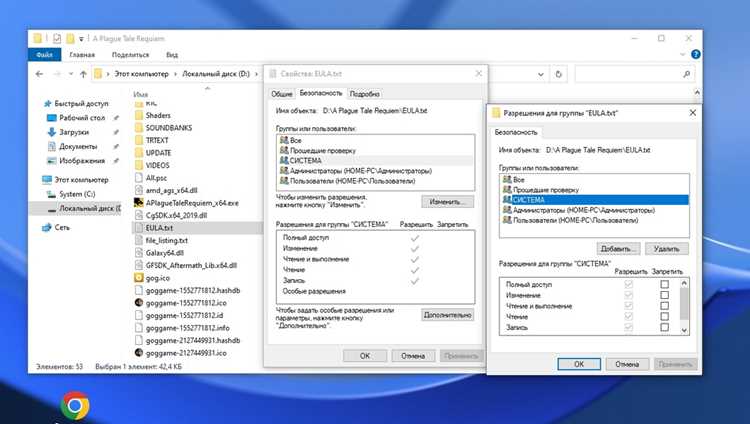
Task: Click the Имя column header
Action: point(141,94)
